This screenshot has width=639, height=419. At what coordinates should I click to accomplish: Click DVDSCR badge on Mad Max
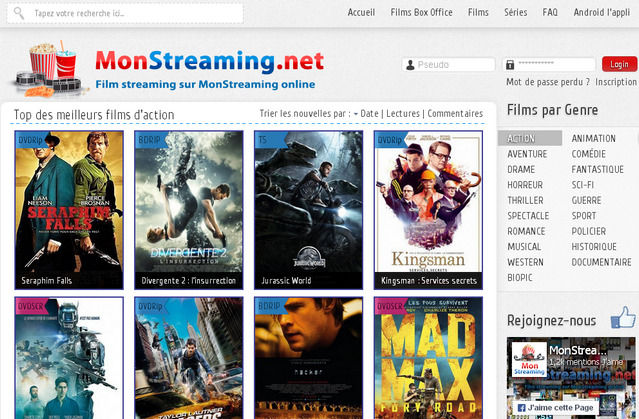click(x=390, y=306)
